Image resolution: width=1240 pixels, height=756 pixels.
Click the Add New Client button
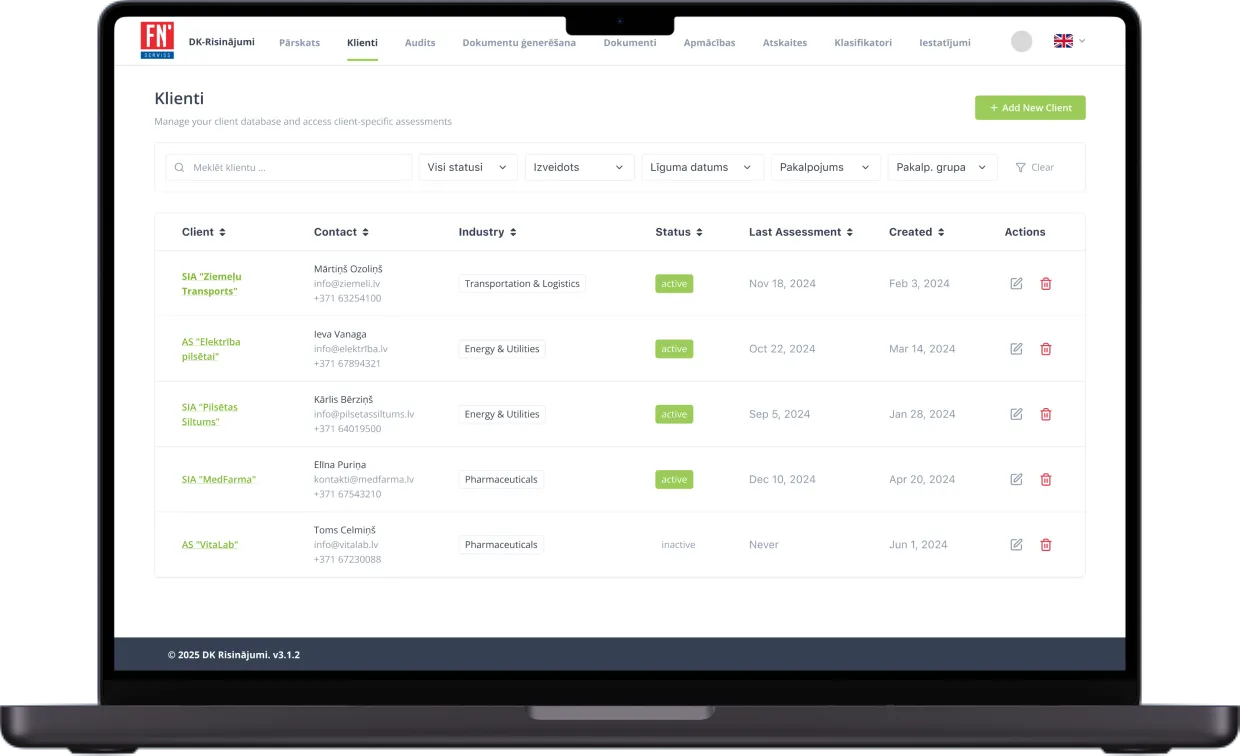click(x=1030, y=108)
